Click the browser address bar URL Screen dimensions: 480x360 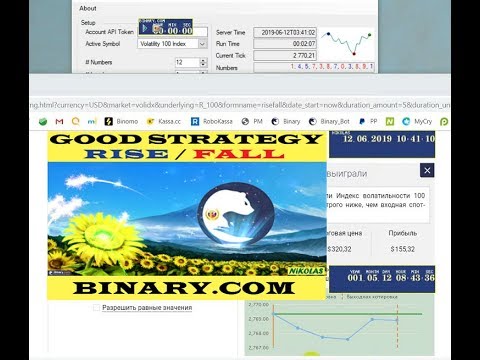pyautogui.click(x=239, y=105)
